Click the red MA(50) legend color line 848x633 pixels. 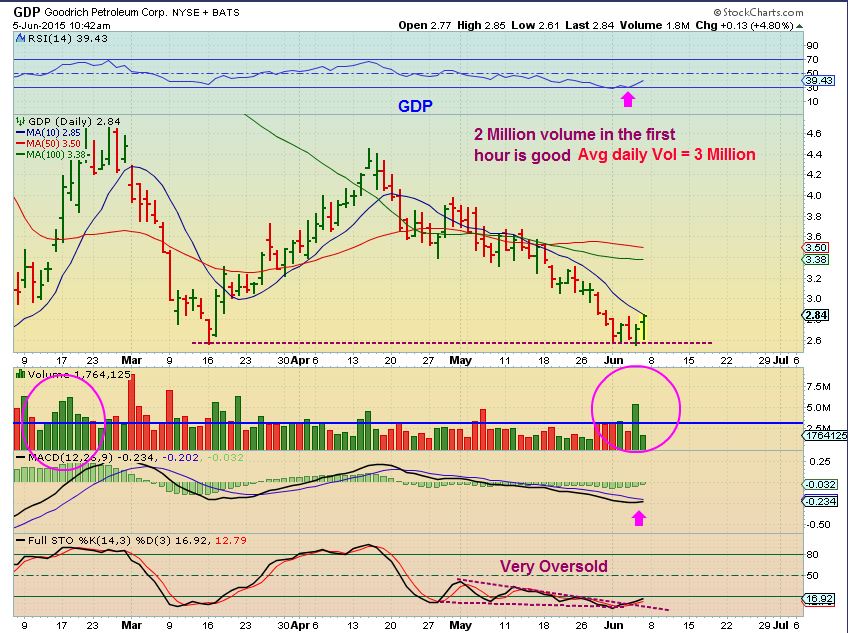click(x=21, y=143)
